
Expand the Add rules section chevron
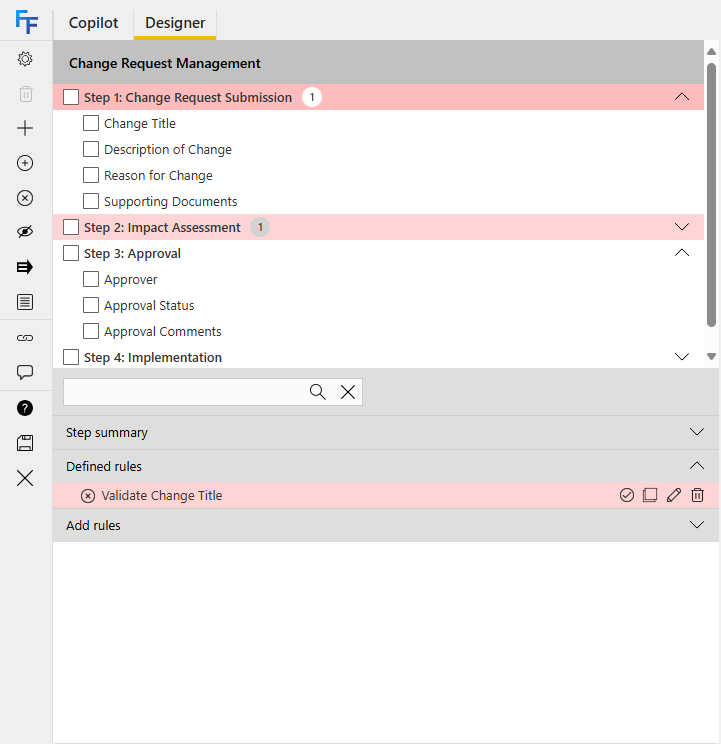[697, 525]
